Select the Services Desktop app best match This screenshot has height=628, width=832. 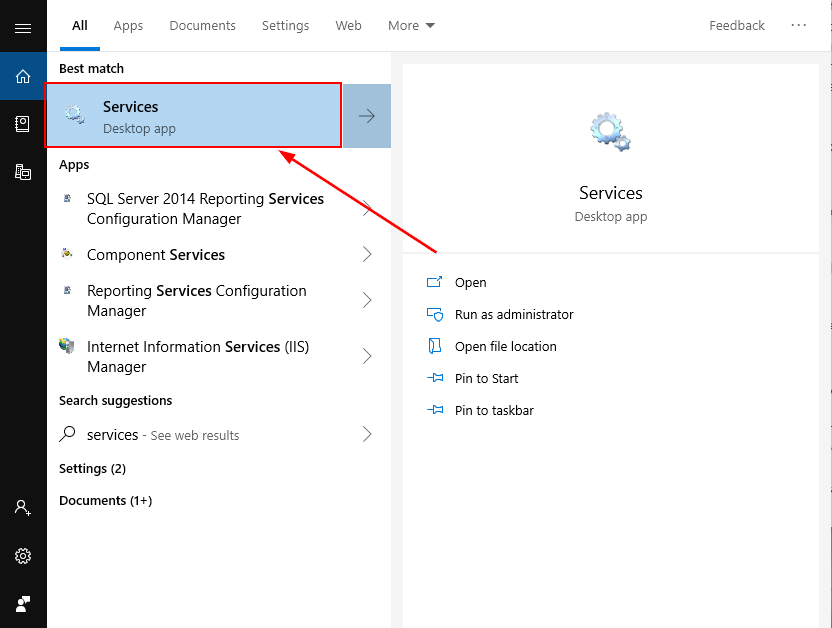point(193,115)
